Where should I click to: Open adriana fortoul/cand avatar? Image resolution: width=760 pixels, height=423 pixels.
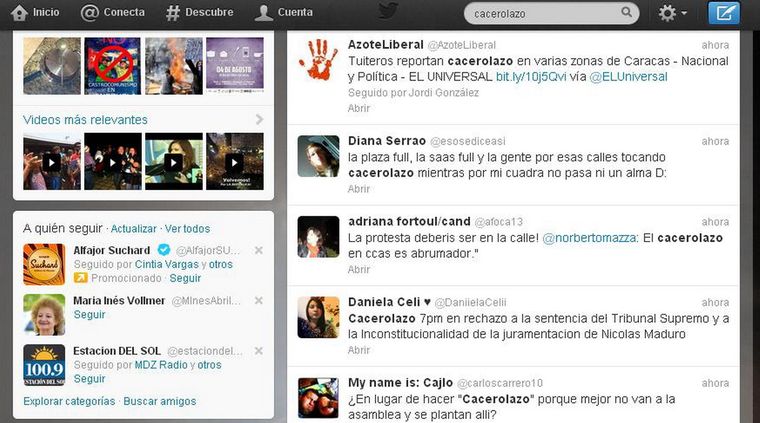click(318, 236)
